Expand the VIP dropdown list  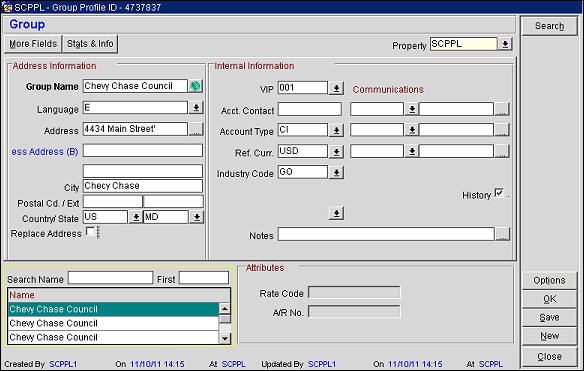click(336, 88)
